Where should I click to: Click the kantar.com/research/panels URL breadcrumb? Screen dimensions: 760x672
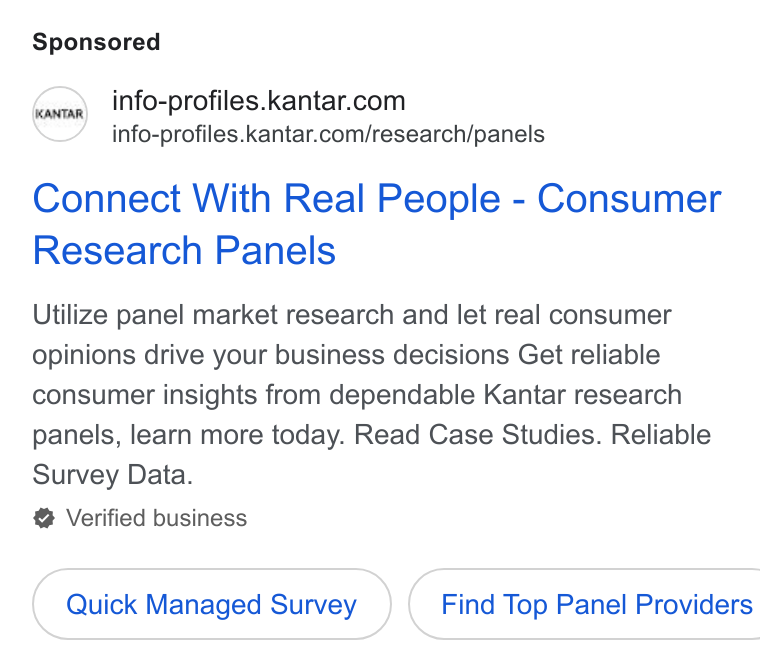[328, 134]
